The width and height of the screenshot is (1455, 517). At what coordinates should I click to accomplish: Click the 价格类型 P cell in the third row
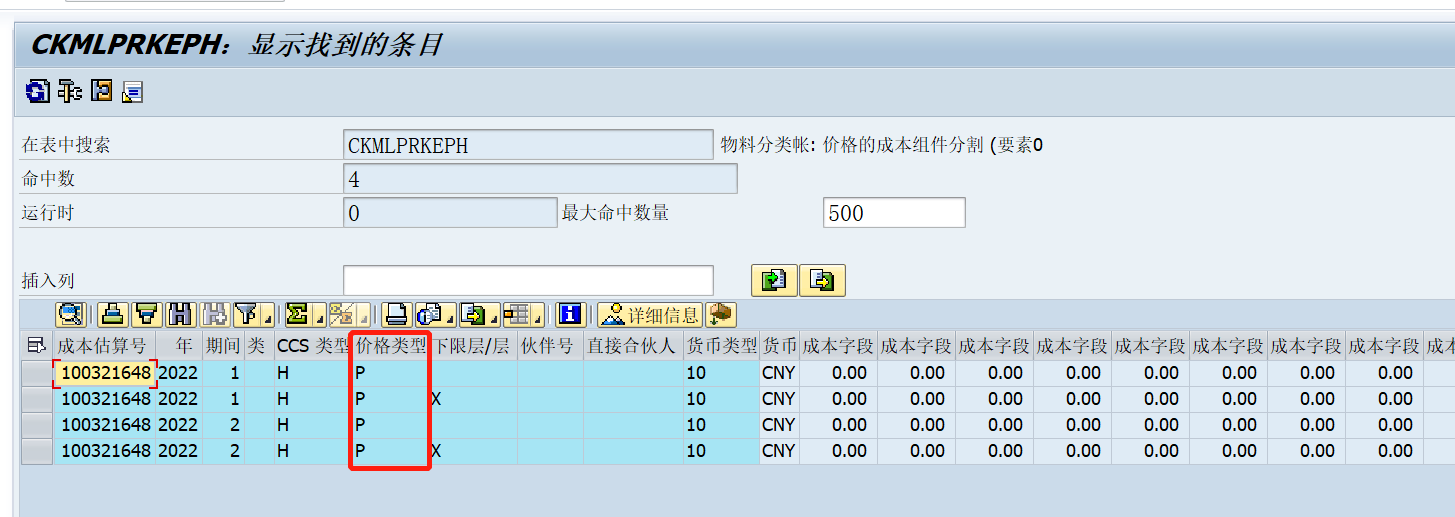(391, 425)
